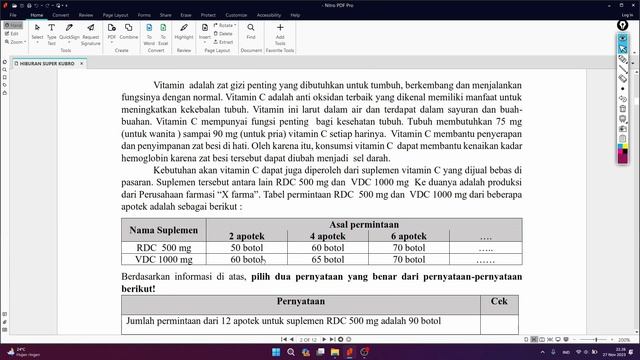Screen dimensions: 640x360
Task: Select the Highlight marker tool
Action: point(184,31)
